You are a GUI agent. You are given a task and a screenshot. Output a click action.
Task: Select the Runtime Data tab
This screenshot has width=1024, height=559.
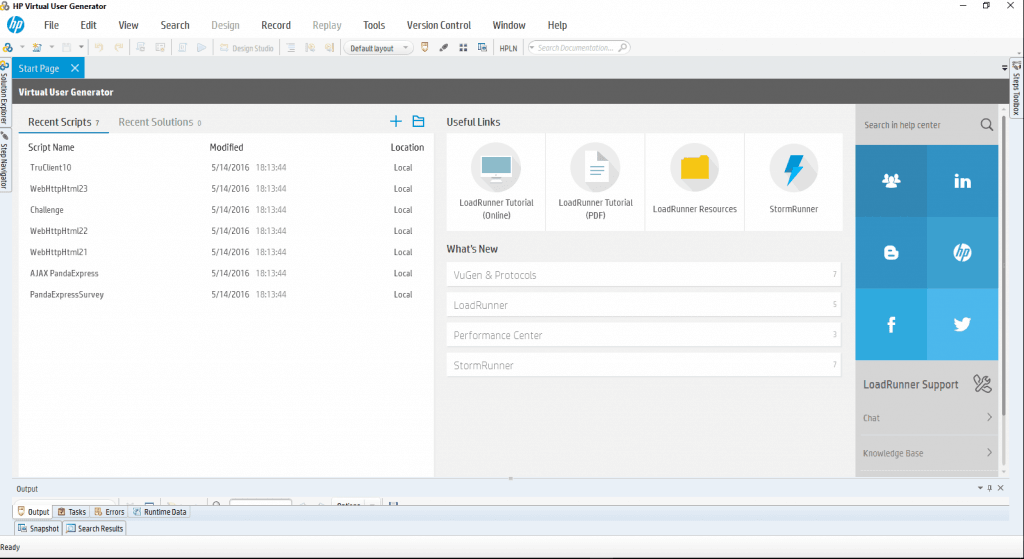tap(159, 512)
